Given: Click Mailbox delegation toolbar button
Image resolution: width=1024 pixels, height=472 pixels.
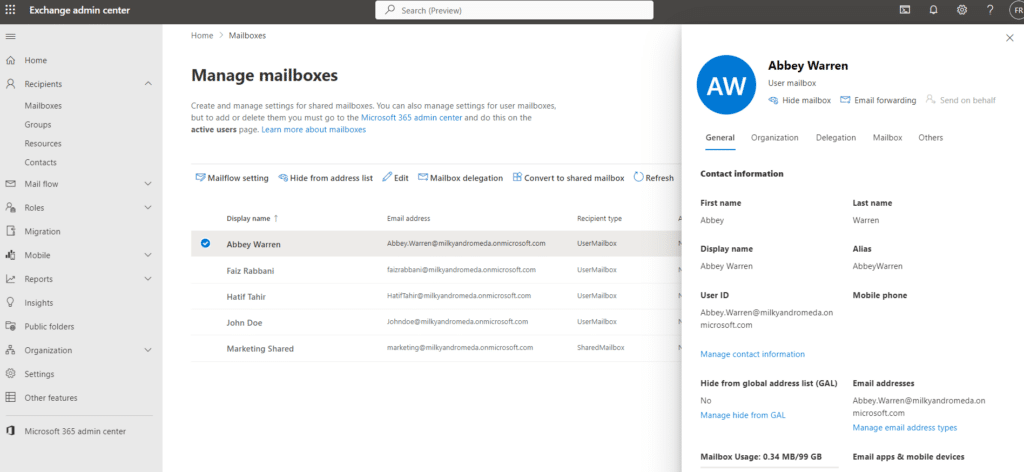Looking at the screenshot, I should (x=460, y=178).
